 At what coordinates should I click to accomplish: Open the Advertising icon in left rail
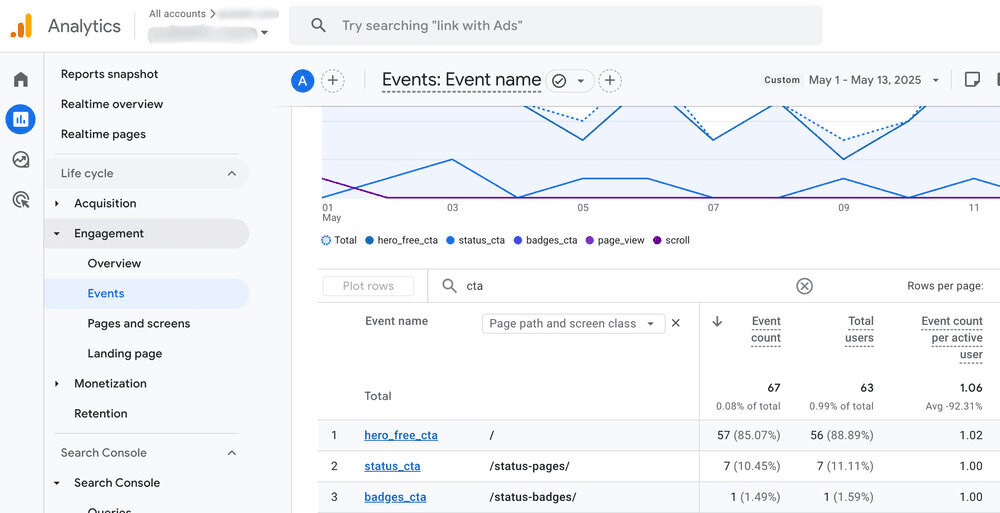coord(21,200)
